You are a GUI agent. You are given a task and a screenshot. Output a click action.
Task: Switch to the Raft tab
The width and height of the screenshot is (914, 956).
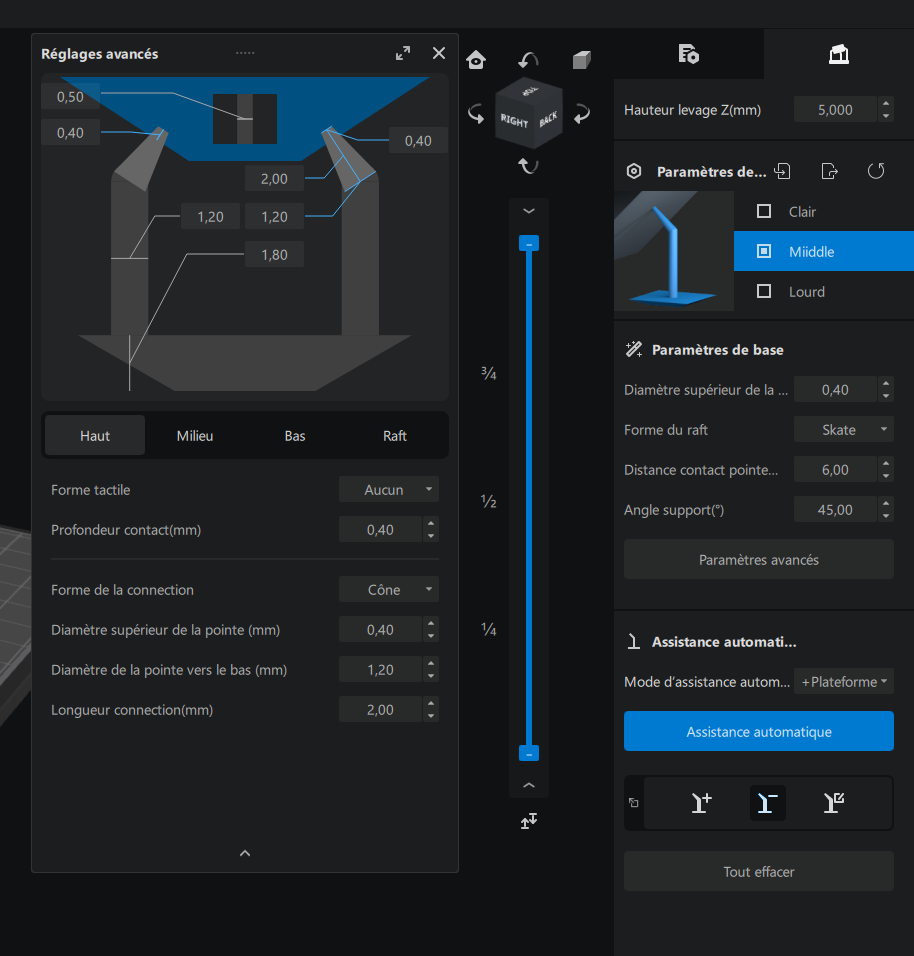pyautogui.click(x=395, y=436)
